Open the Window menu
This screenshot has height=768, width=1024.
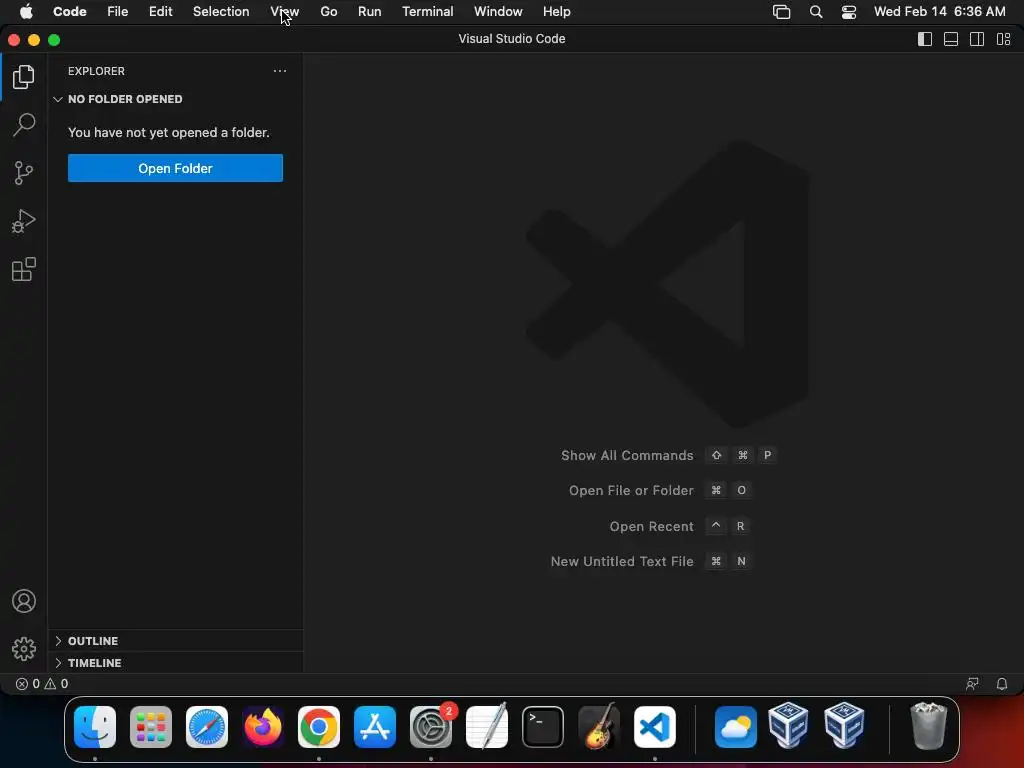[498, 11]
